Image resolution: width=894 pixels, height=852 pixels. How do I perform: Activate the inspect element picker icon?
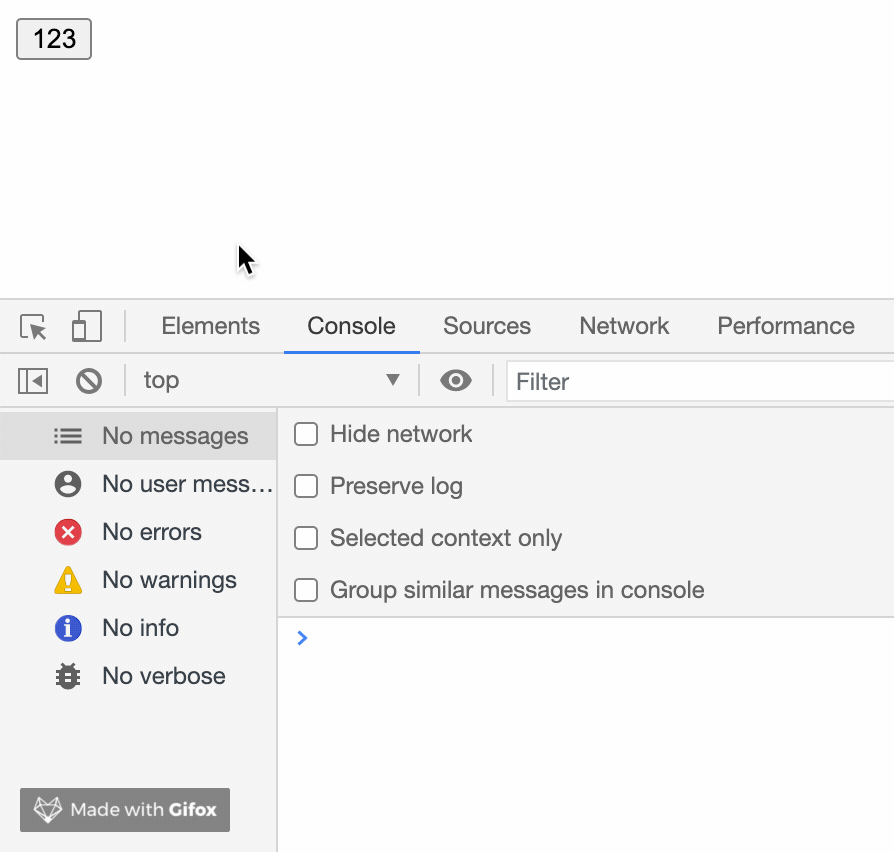pyautogui.click(x=33, y=327)
